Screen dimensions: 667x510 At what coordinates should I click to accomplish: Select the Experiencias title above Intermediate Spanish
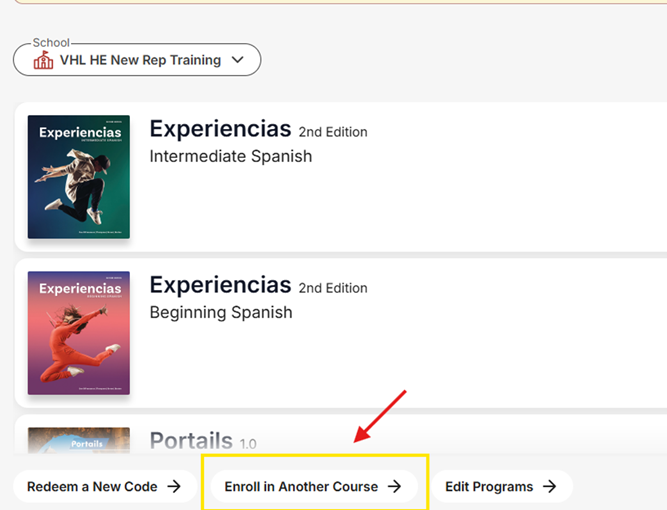pyautogui.click(x=220, y=129)
